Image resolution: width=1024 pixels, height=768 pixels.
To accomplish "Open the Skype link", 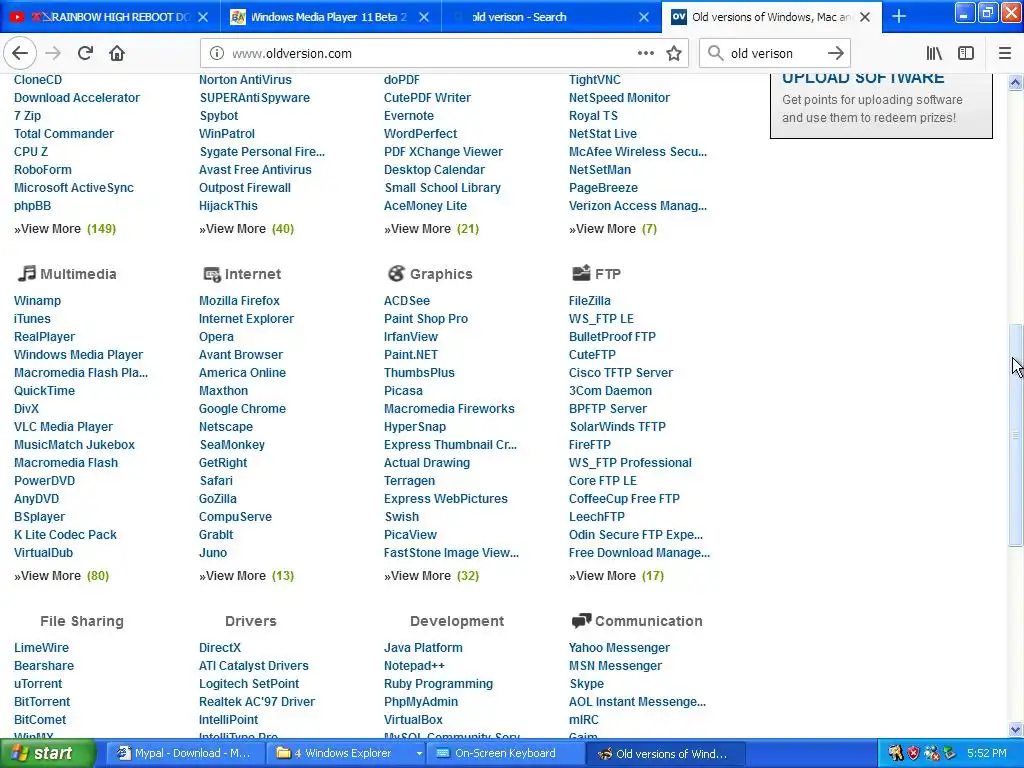I will tap(586, 684).
